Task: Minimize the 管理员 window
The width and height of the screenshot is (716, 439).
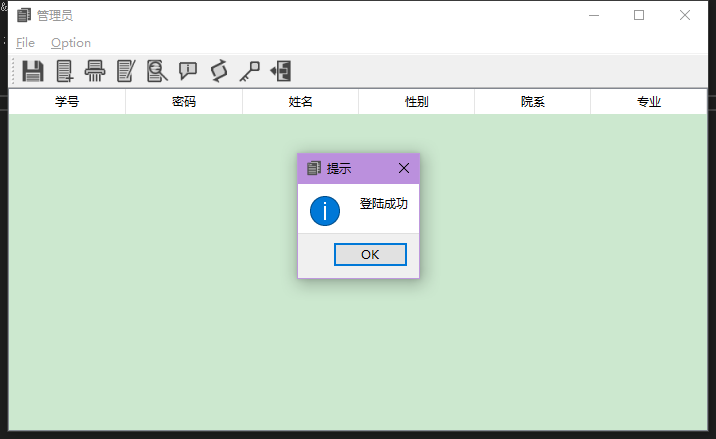Action: tap(594, 16)
